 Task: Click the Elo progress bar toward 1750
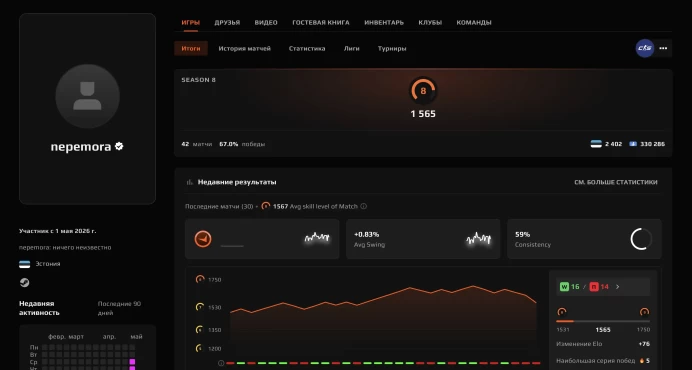tap(603, 321)
